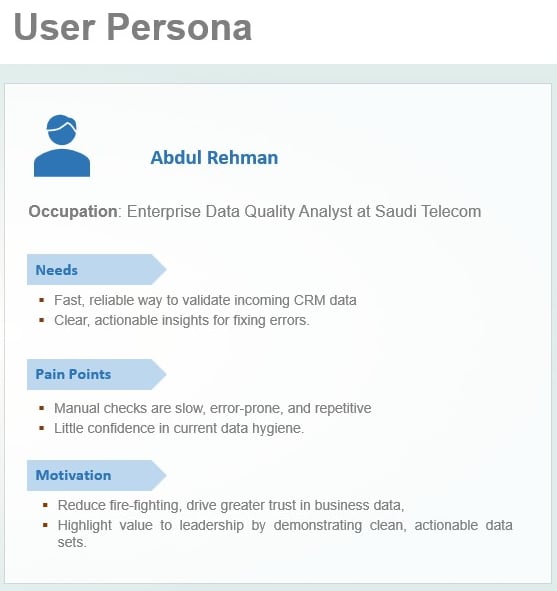Image resolution: width=557 pixels, height=591 pixels.
Task: Select the Abdul Rehman name heading
Action: tap(214, 158)
